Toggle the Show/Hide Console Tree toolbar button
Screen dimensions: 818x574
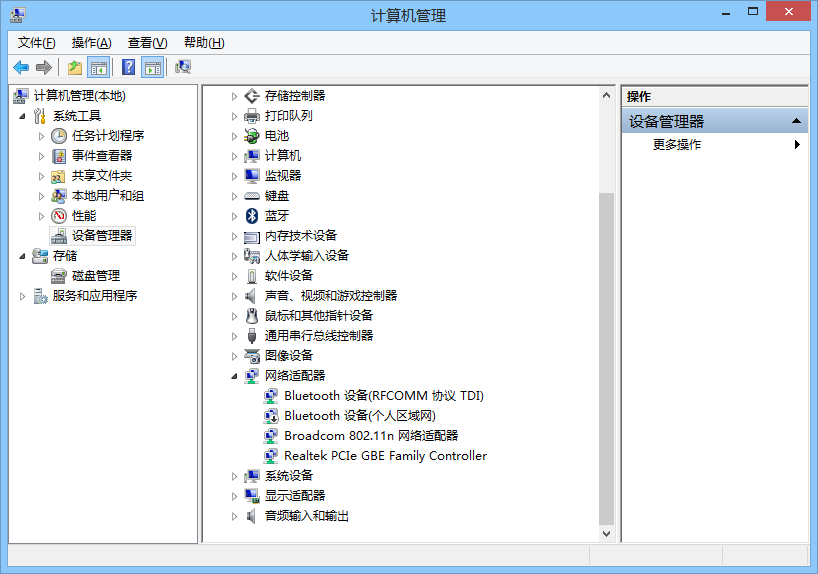(99, 67)
